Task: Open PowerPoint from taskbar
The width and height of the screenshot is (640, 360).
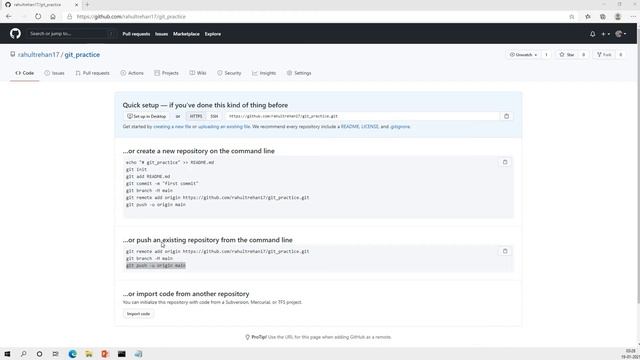Action: (x=105, y=354)
